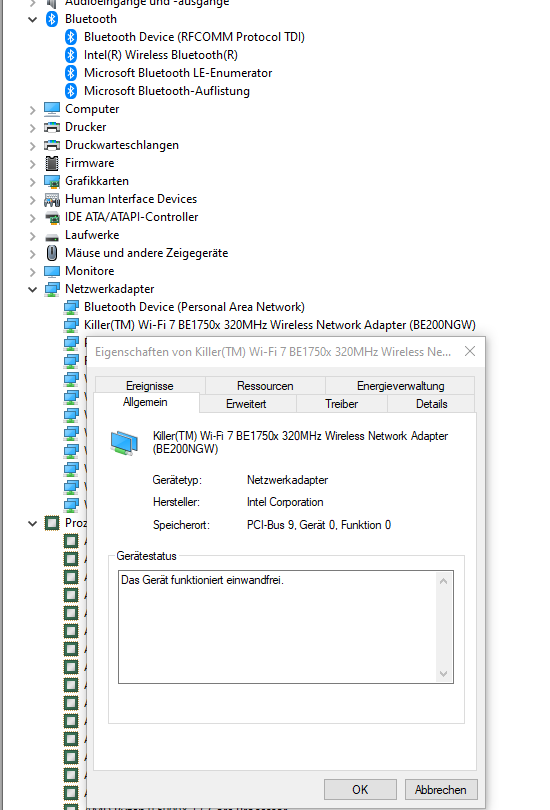Select Bluetooth Device (Personal Area Network)
This screenshot has height=810, width=550.
194,307
